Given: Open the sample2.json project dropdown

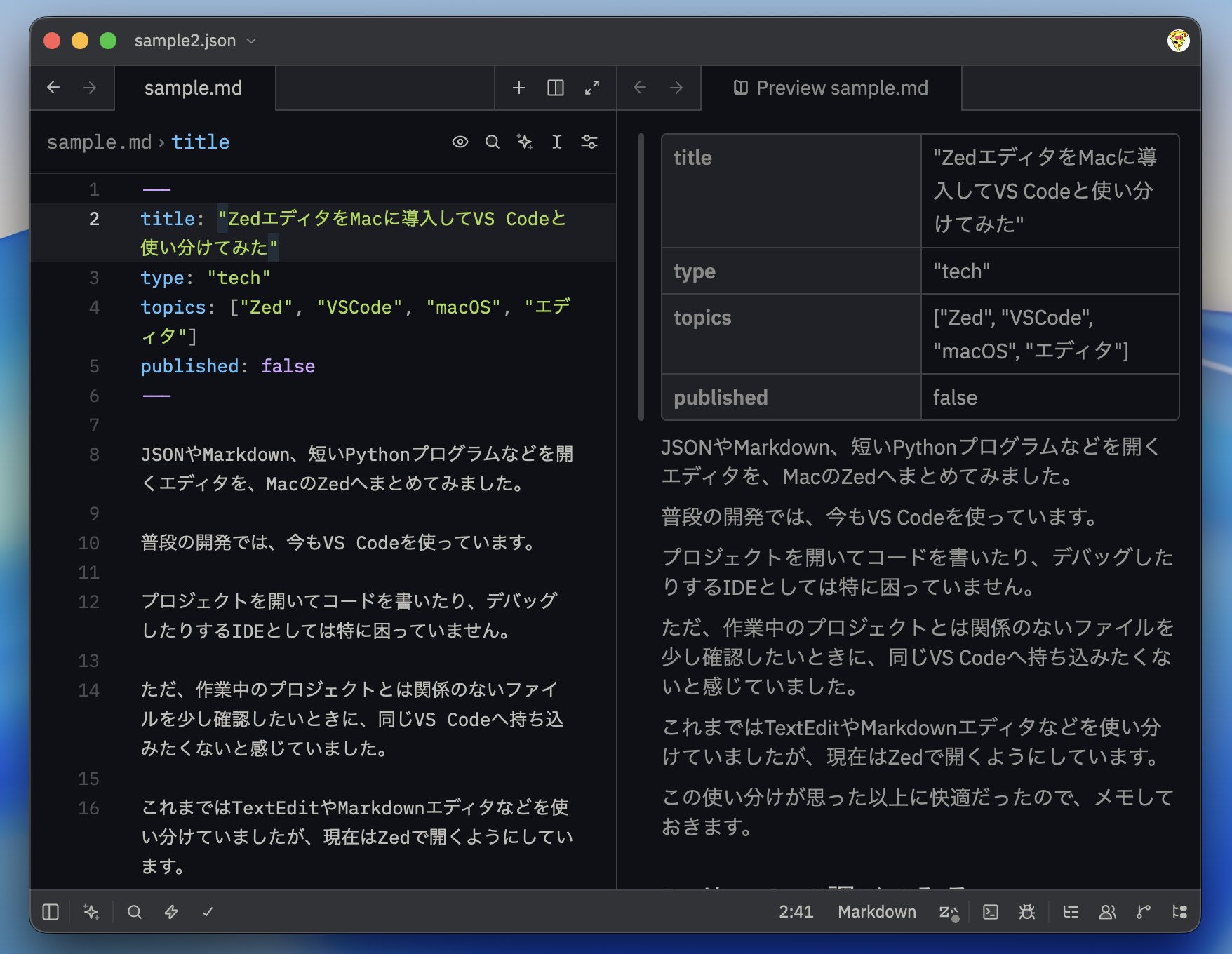Looking at the screenshot, I should (195, 41).
